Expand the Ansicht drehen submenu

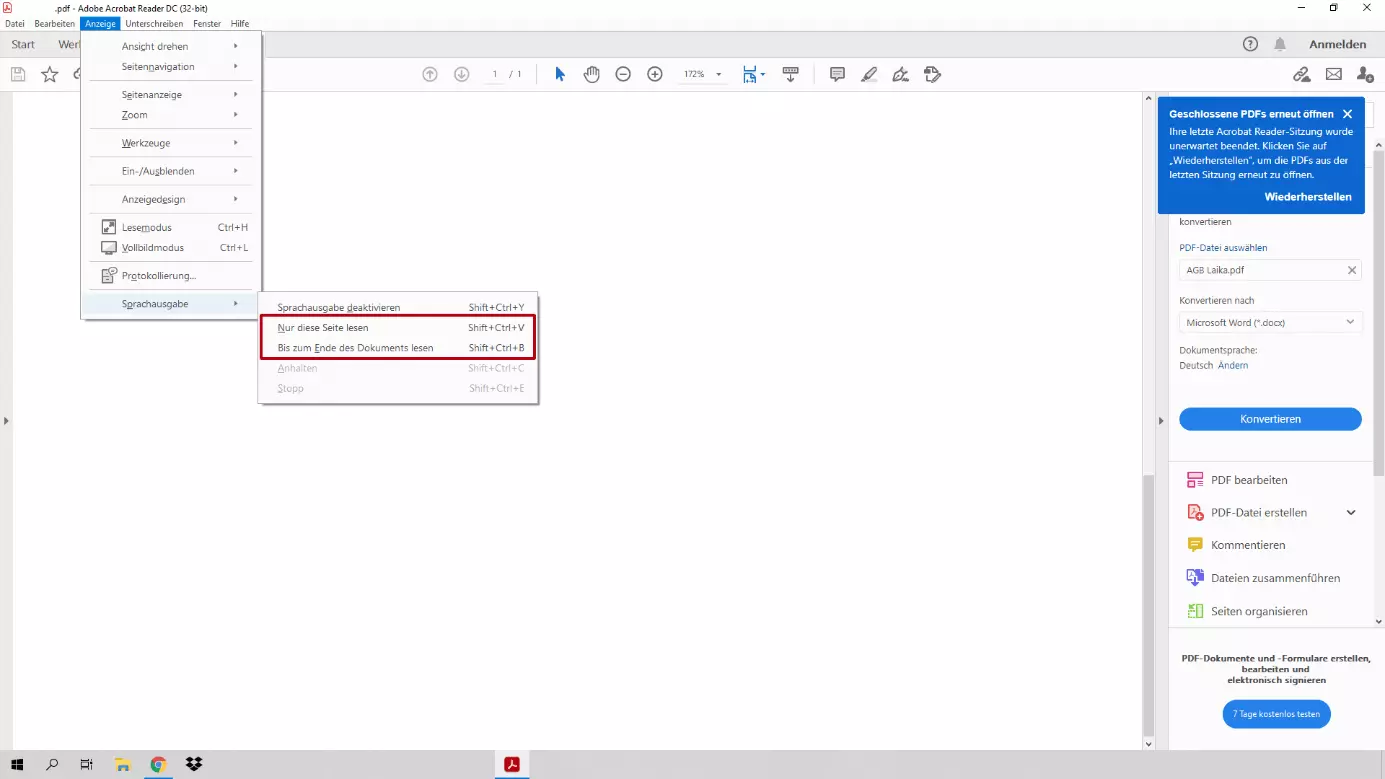point(171,46)
